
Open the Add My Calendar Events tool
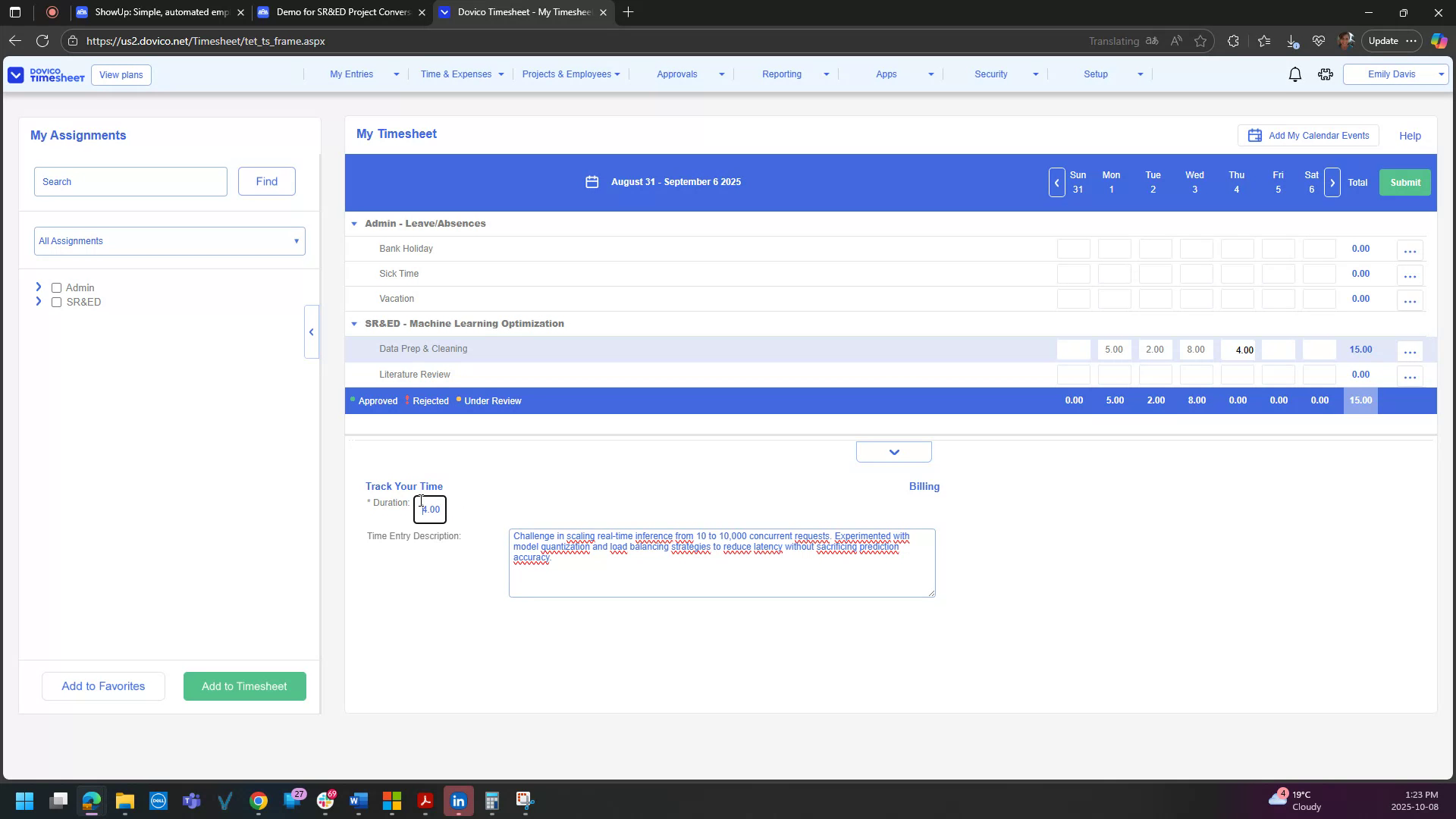[x=1307, y=135]
